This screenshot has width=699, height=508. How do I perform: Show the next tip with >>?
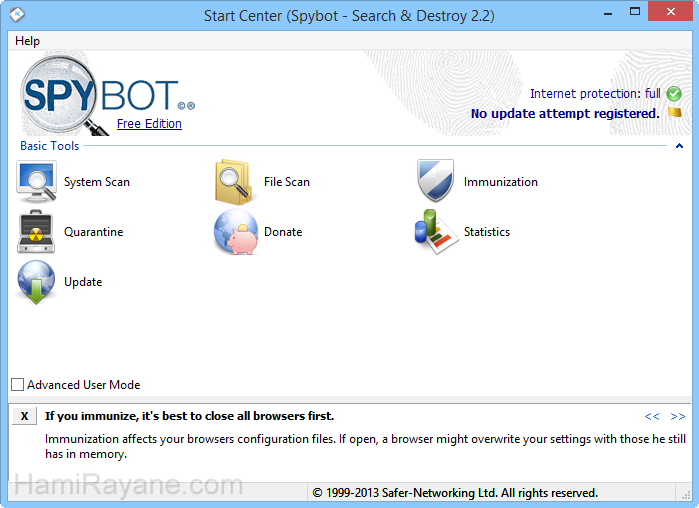click(678, 416)
